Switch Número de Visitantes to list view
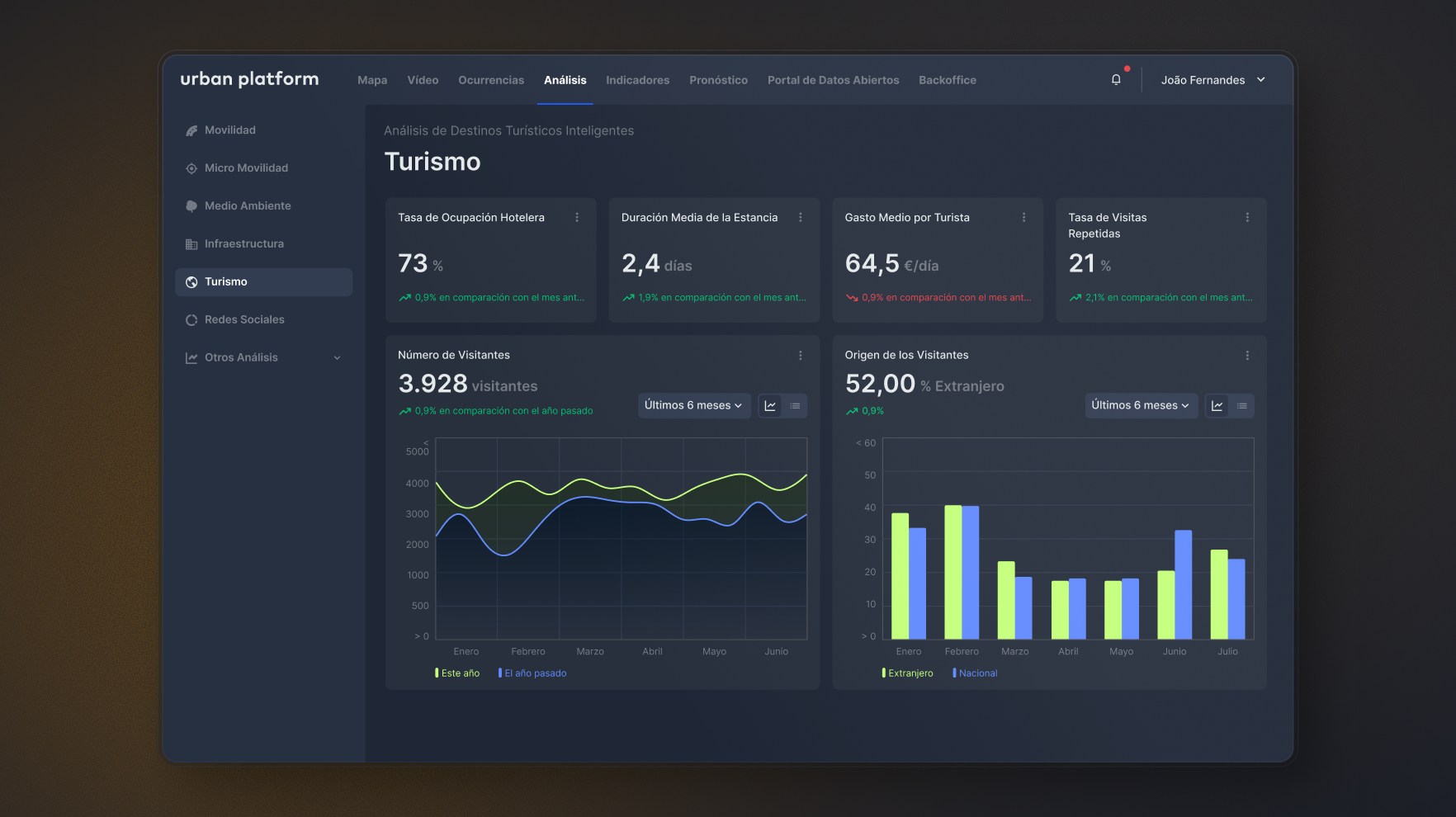This screenshot has height=817, width=1456. click(795, 406)
